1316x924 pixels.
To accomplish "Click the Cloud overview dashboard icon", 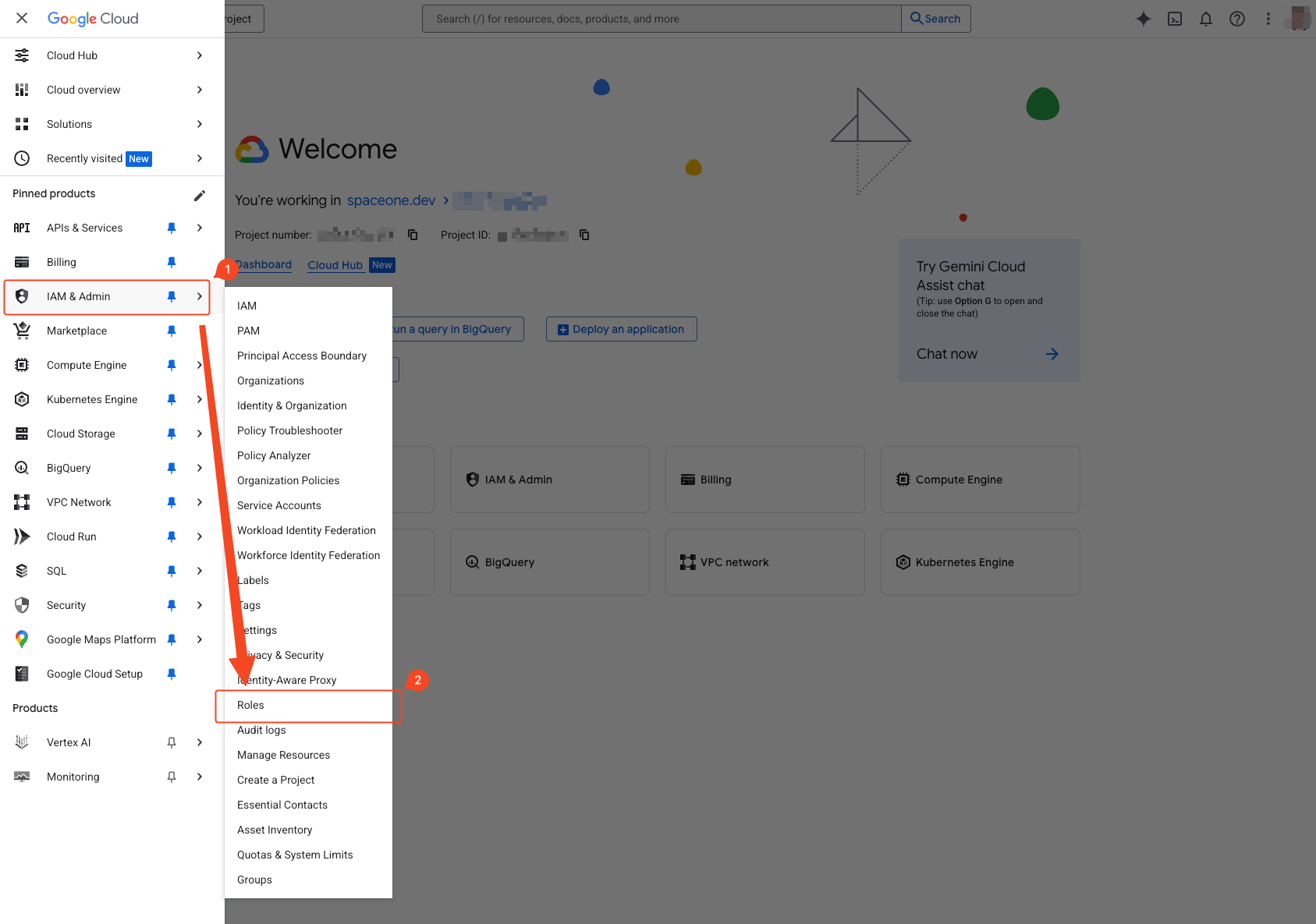I will tap(22, 90).
